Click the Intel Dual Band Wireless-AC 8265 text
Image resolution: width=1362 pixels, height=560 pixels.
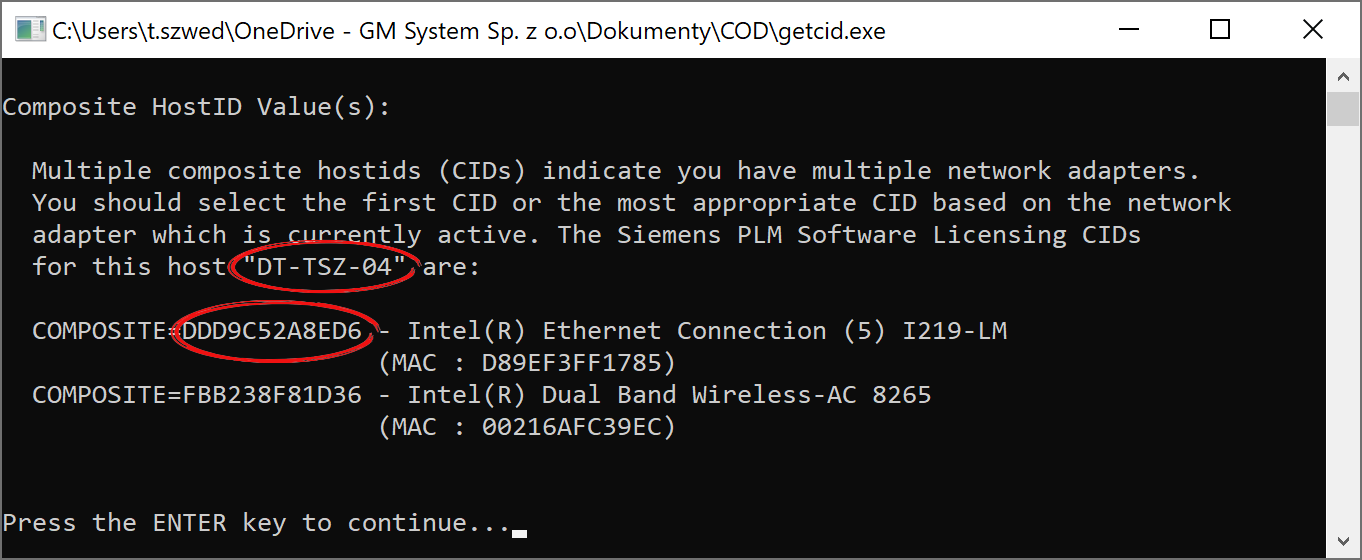point(669,395)
